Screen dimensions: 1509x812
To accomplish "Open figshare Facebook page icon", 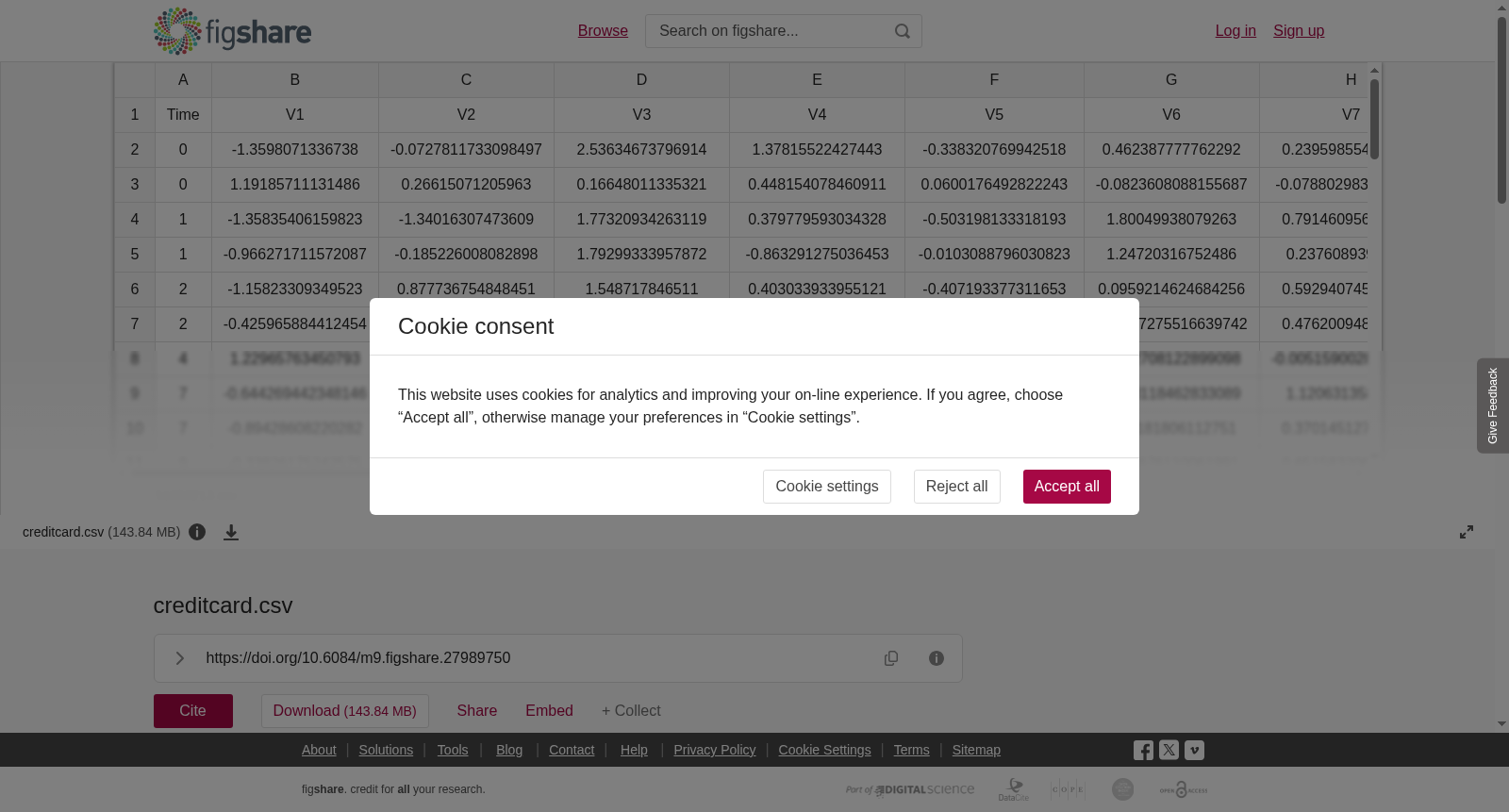I will (1143, 751).
